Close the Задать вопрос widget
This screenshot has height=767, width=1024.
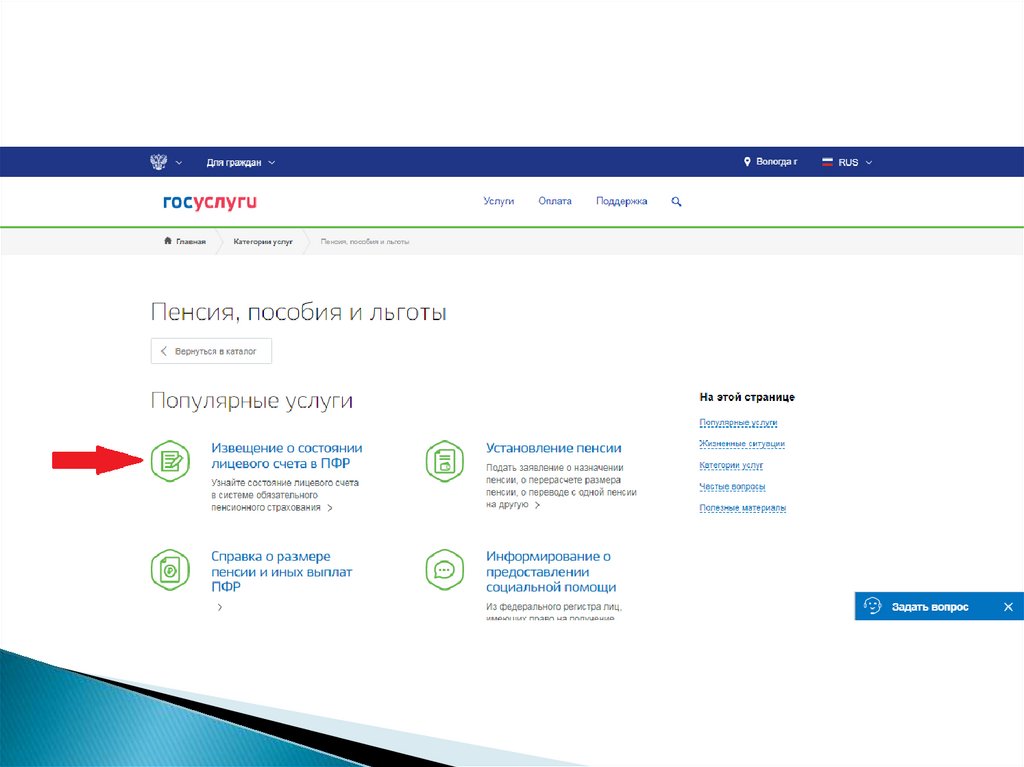[x=1008, y=607]
